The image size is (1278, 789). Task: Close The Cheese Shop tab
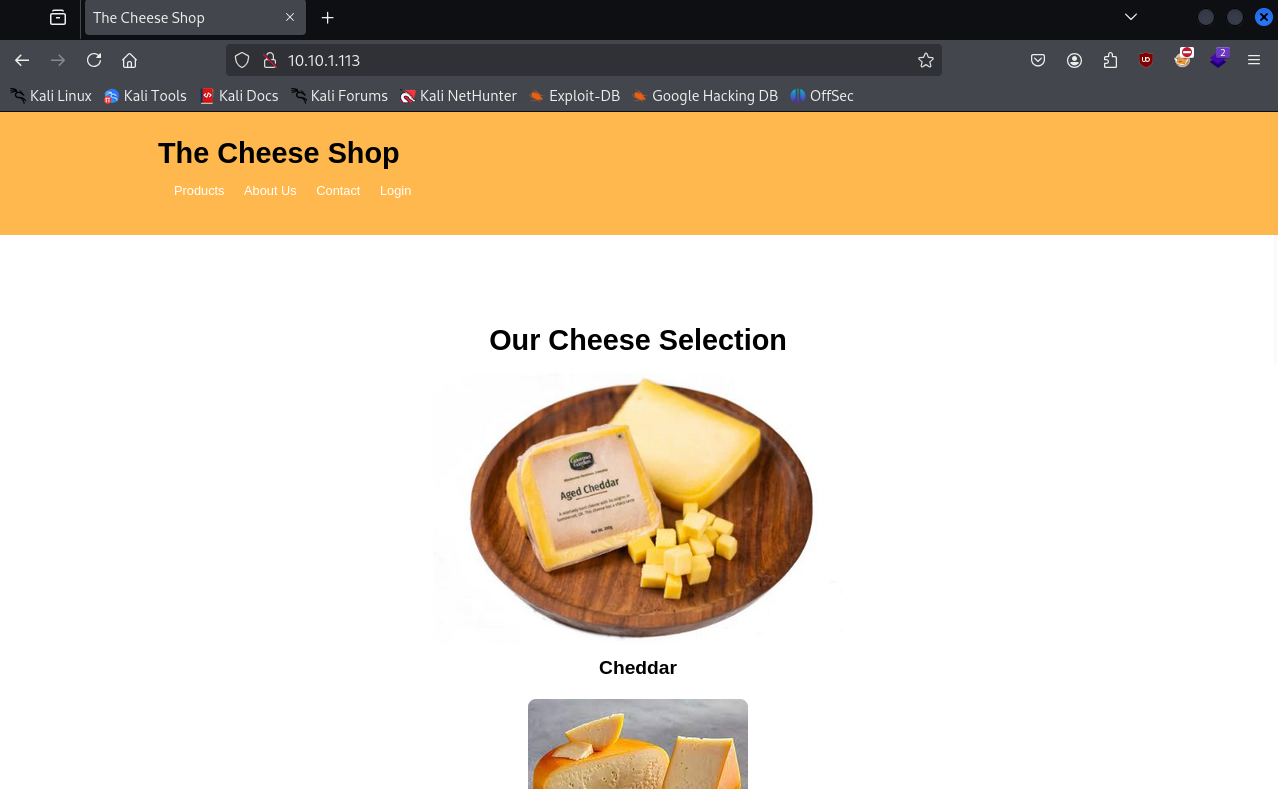pos(290,17)
